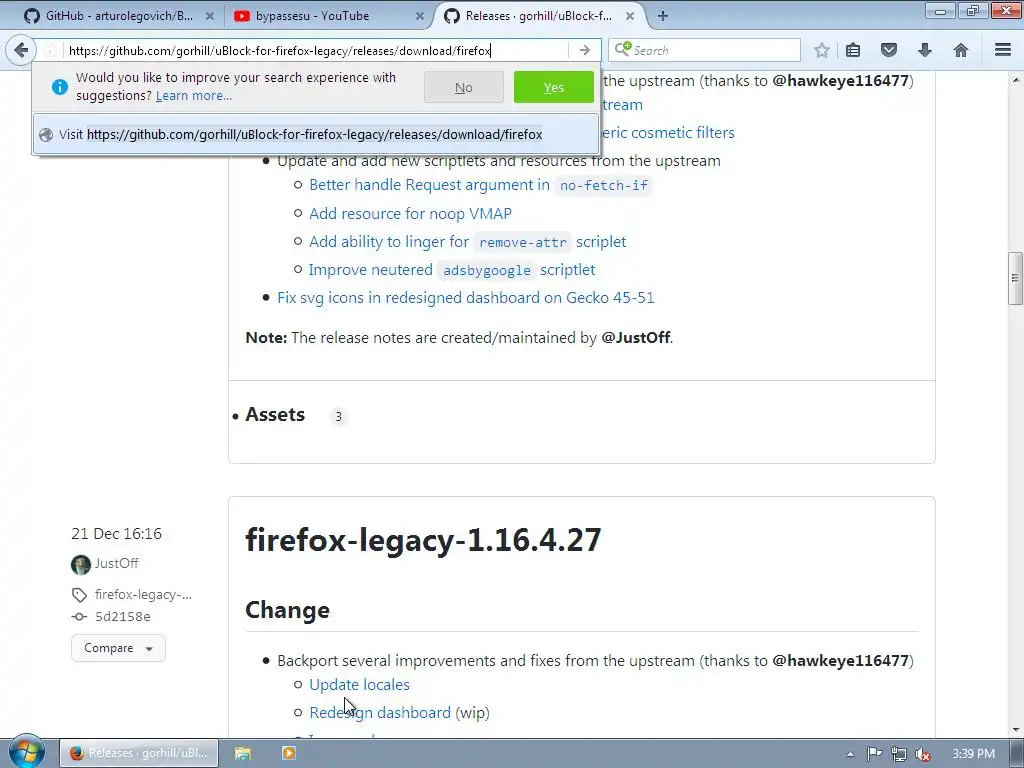Decline search suggestions with No
1024x768 pixels.
[x=464, y=87]
